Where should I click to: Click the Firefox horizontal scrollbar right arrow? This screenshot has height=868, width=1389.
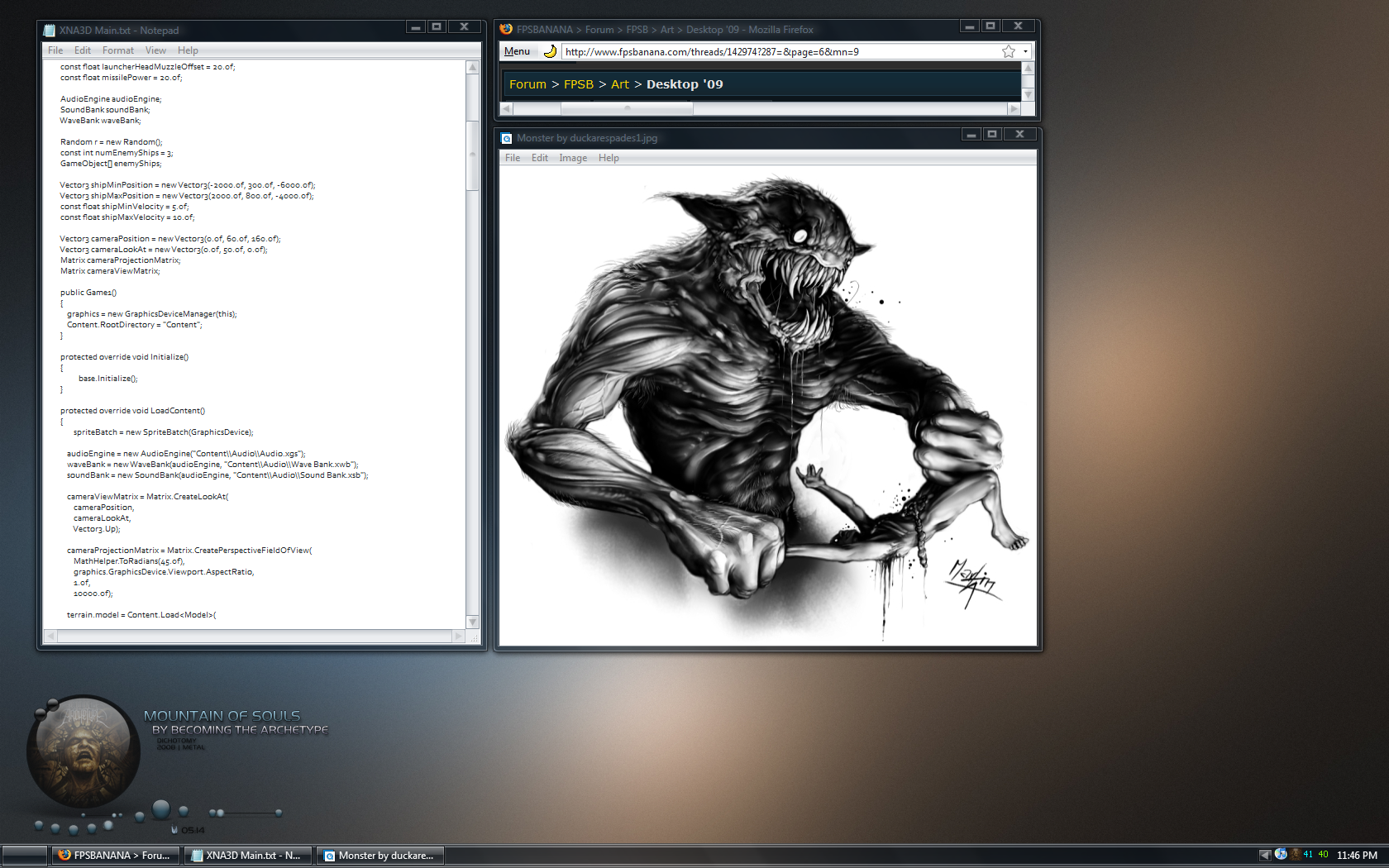1014,108
